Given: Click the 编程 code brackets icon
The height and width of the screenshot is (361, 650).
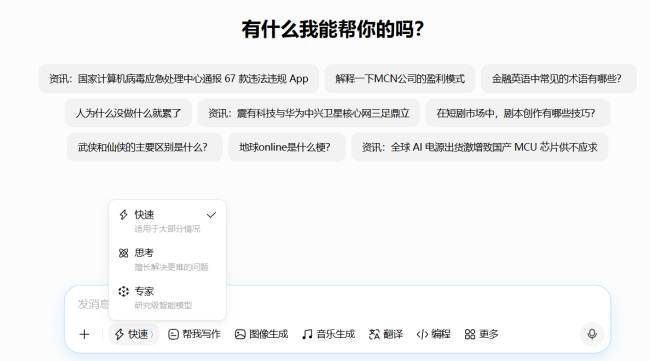Looking at the screenshot, I should click(x=422, y=334).
